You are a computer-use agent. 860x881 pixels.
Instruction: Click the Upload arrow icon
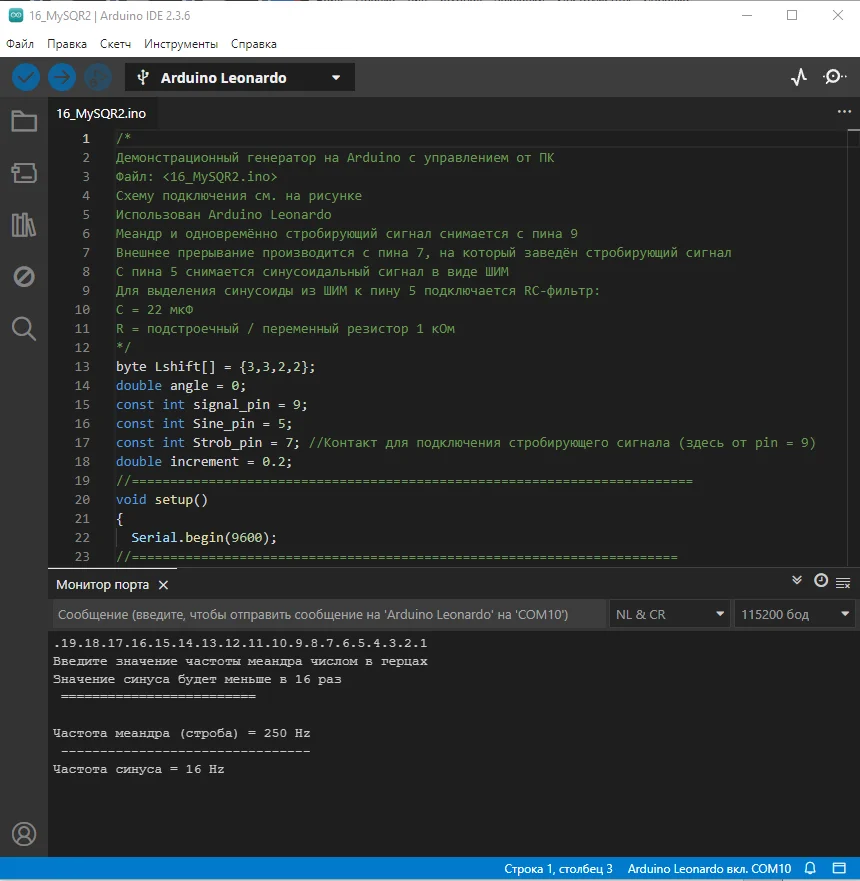(61, 77)
